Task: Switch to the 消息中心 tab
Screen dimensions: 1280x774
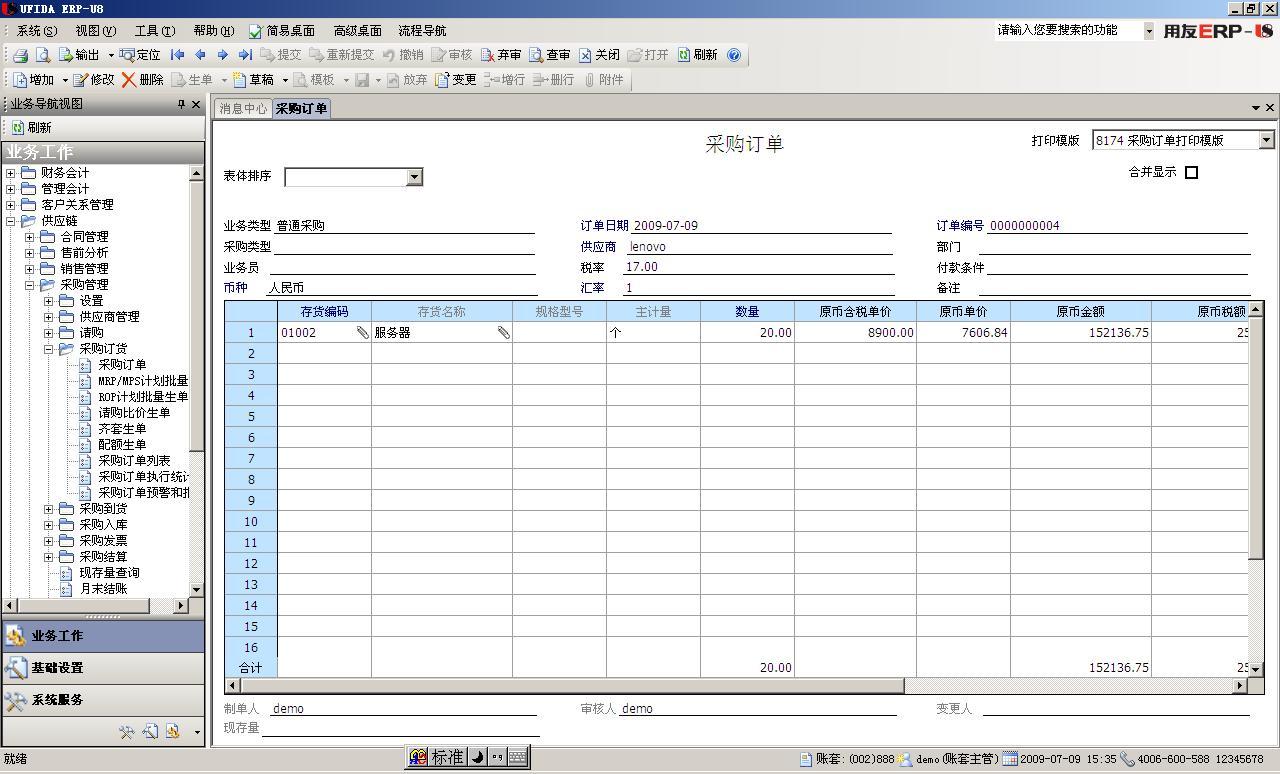Action: (x=242, y=108)
